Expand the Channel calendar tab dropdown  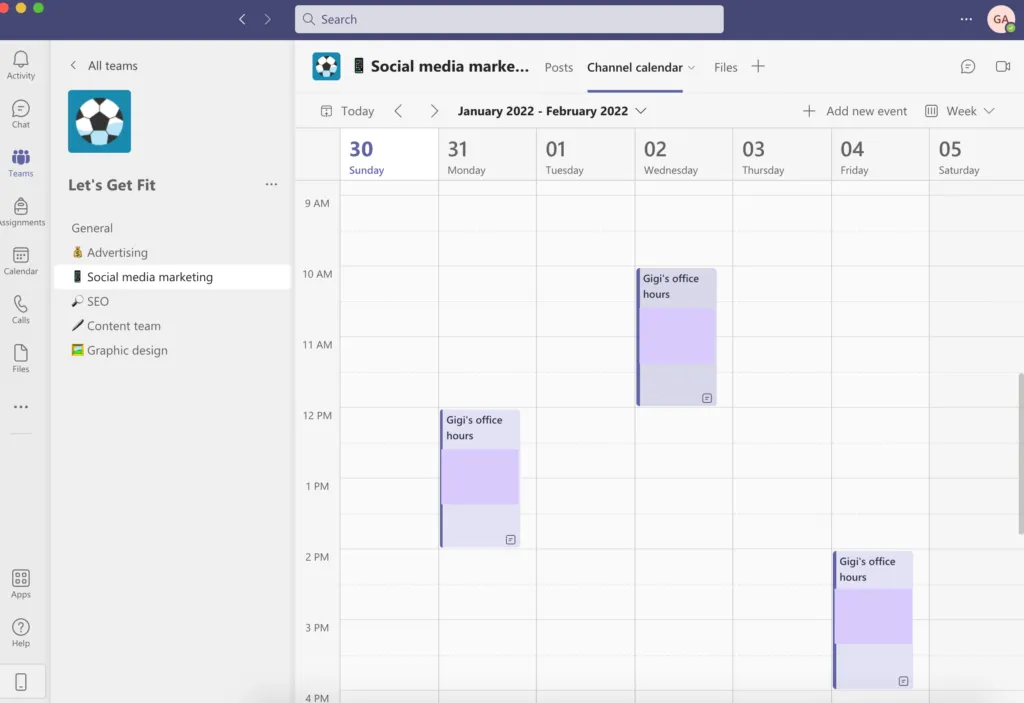point(692,67)
